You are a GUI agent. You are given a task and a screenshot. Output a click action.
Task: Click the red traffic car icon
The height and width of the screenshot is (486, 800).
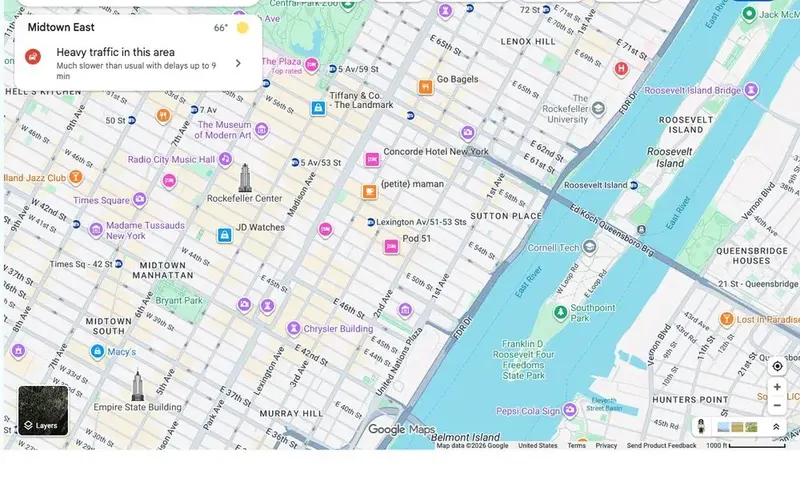pyautogui.click(x=33, y=57)
